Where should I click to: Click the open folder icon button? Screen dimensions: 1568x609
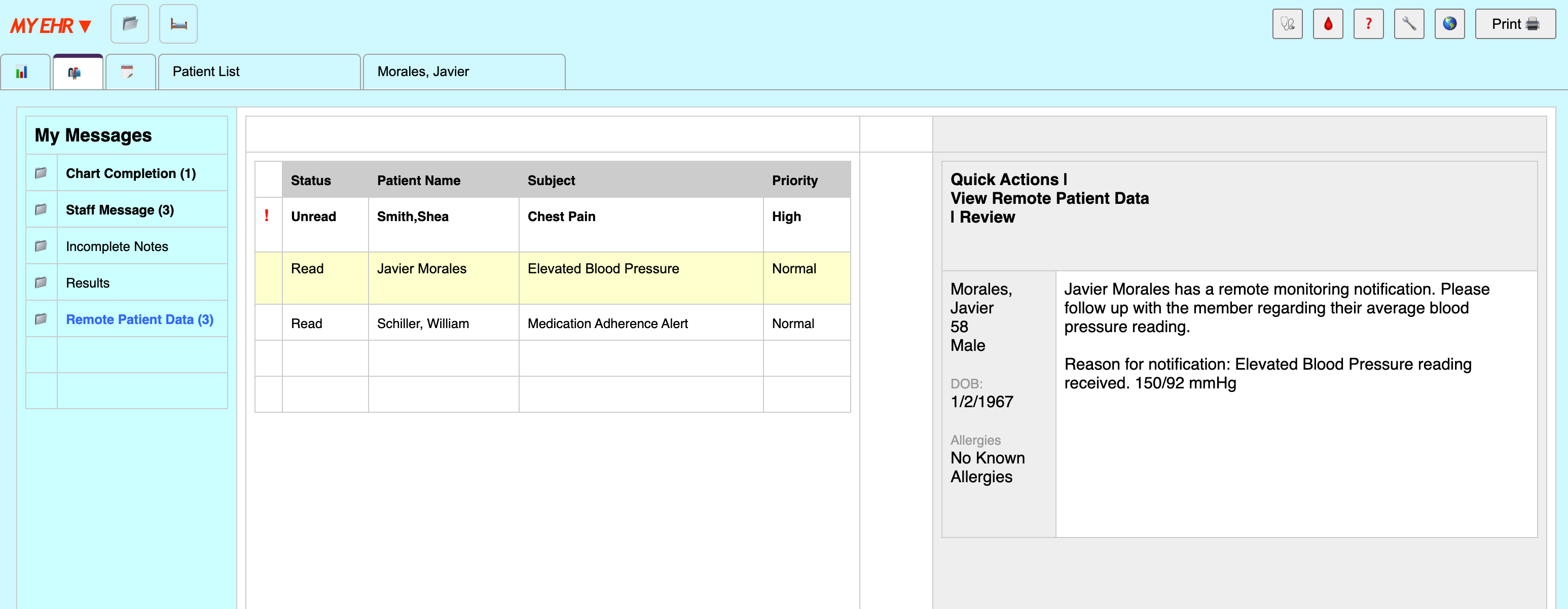pos(130,24)
